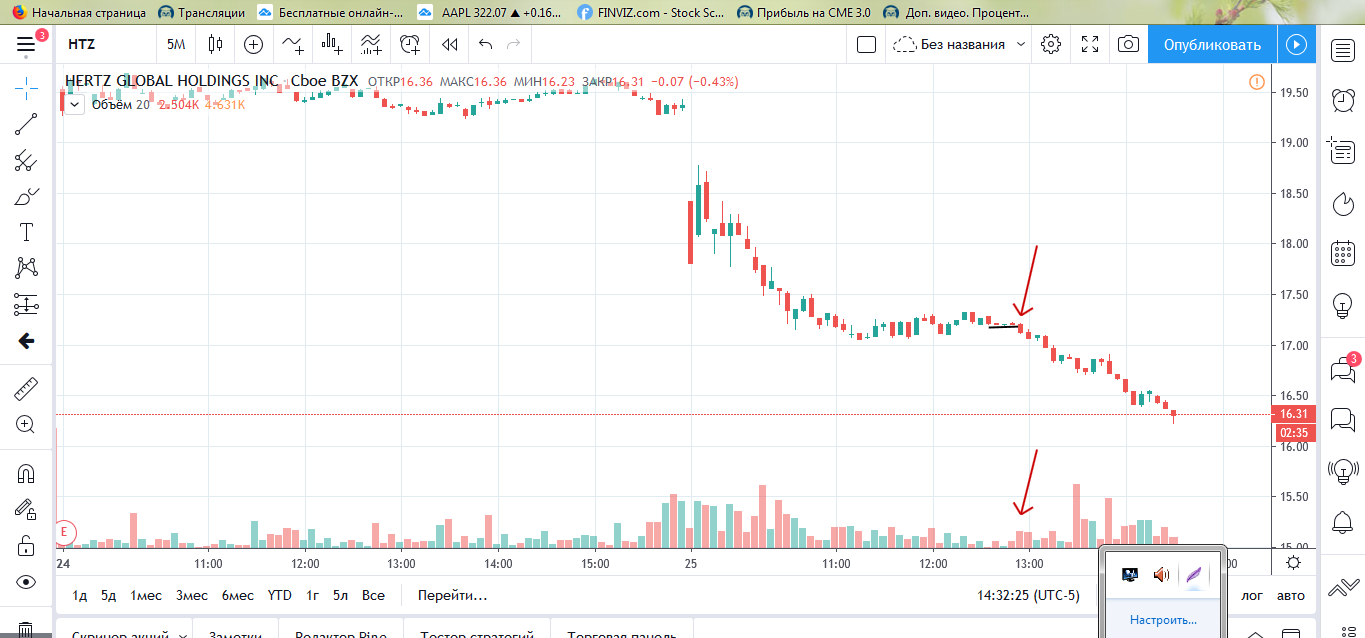Select the pitchfork drawing tool
The height and width of the screenshot is (638, 1365).
pyautogui.click(x=26, y=161)
